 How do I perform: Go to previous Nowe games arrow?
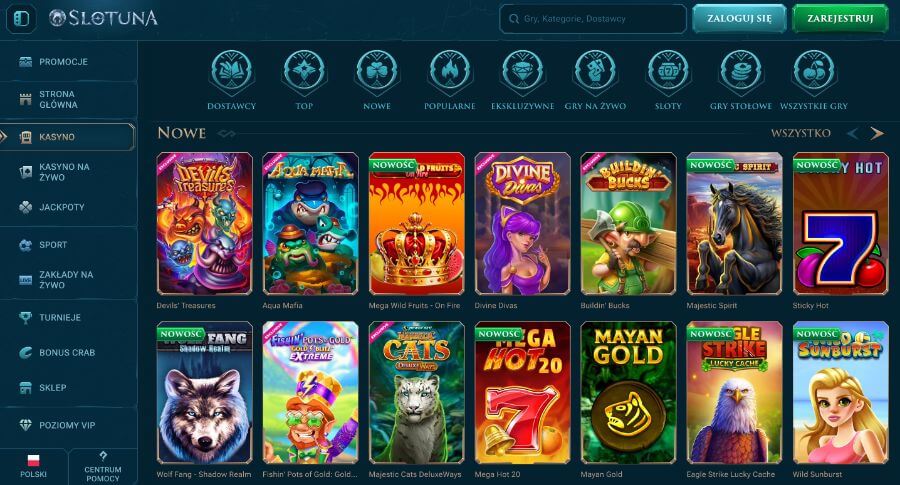[x=852, y=133]
